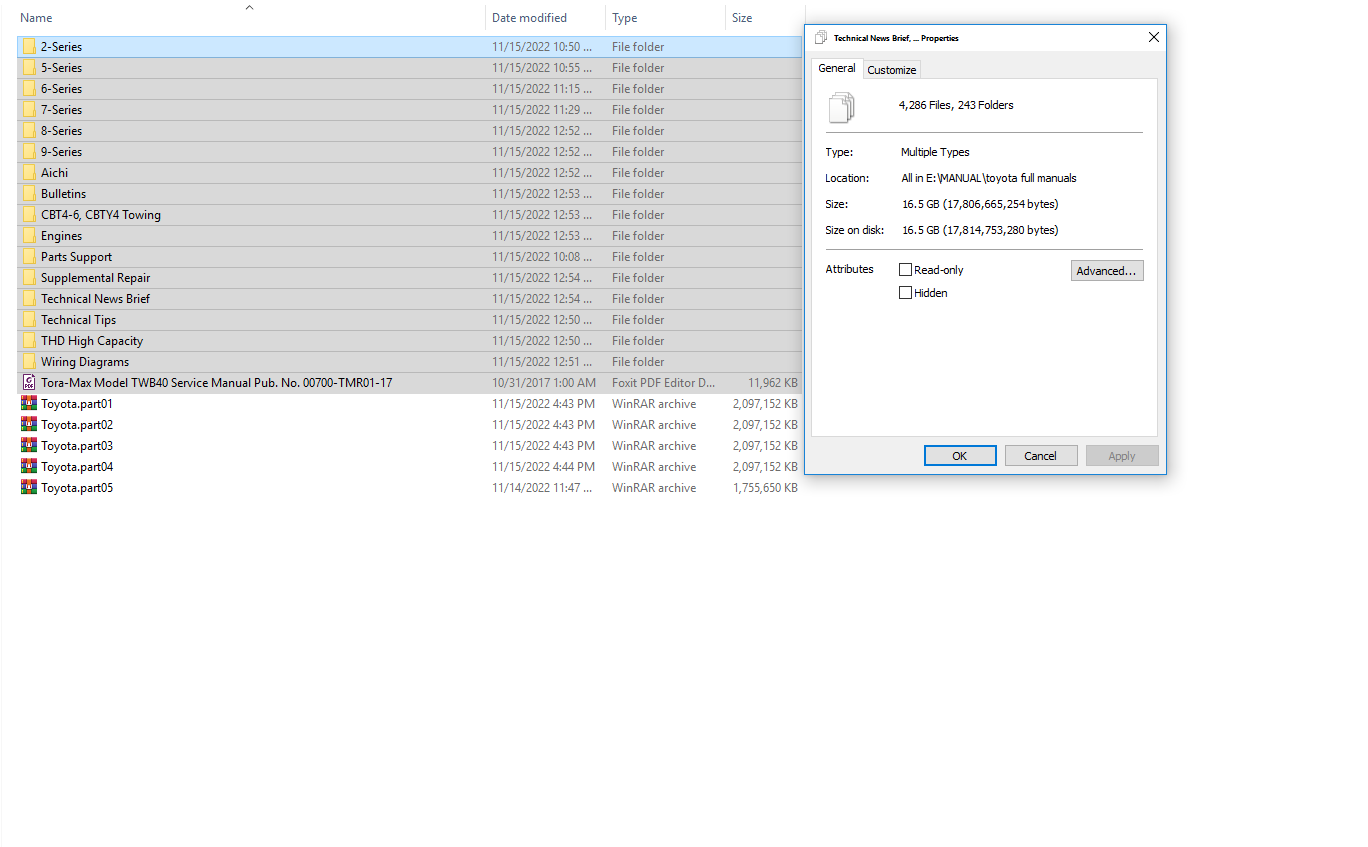The height and width of the screenshot is (847, 1368).
Task: Select the Toyota.part01 WinRAR archive icon
Action: (29, 404)
